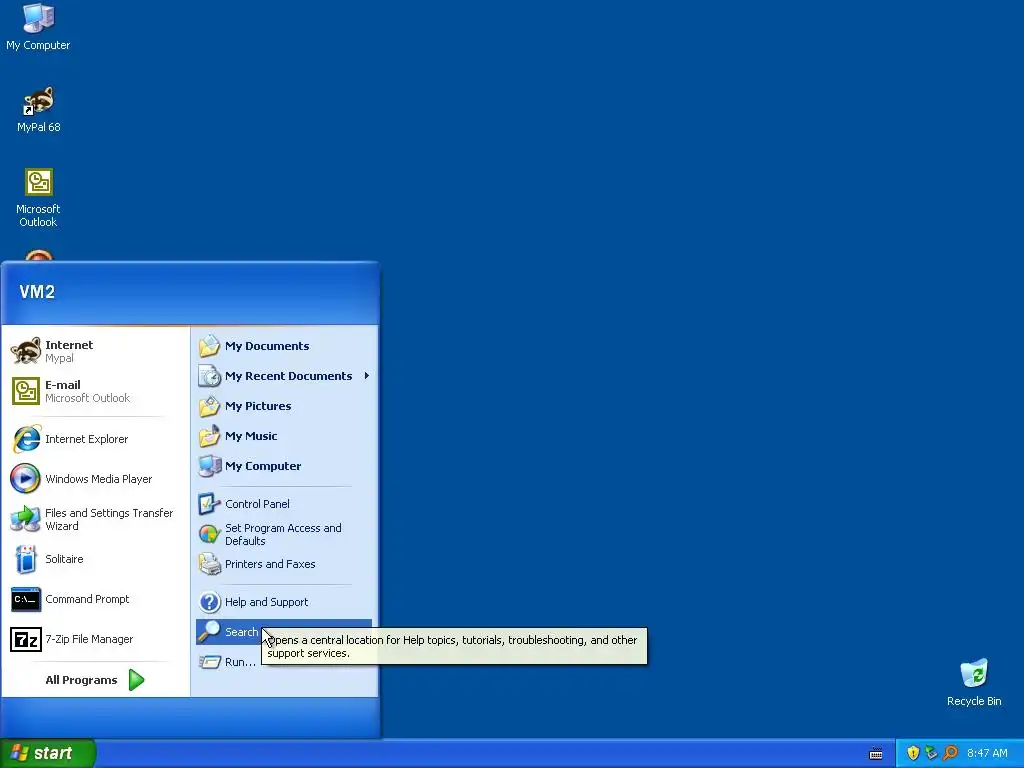Click the on-screen keyboard taskbar icon
This screenshot has height=768, width=1024.
[876, 754]
